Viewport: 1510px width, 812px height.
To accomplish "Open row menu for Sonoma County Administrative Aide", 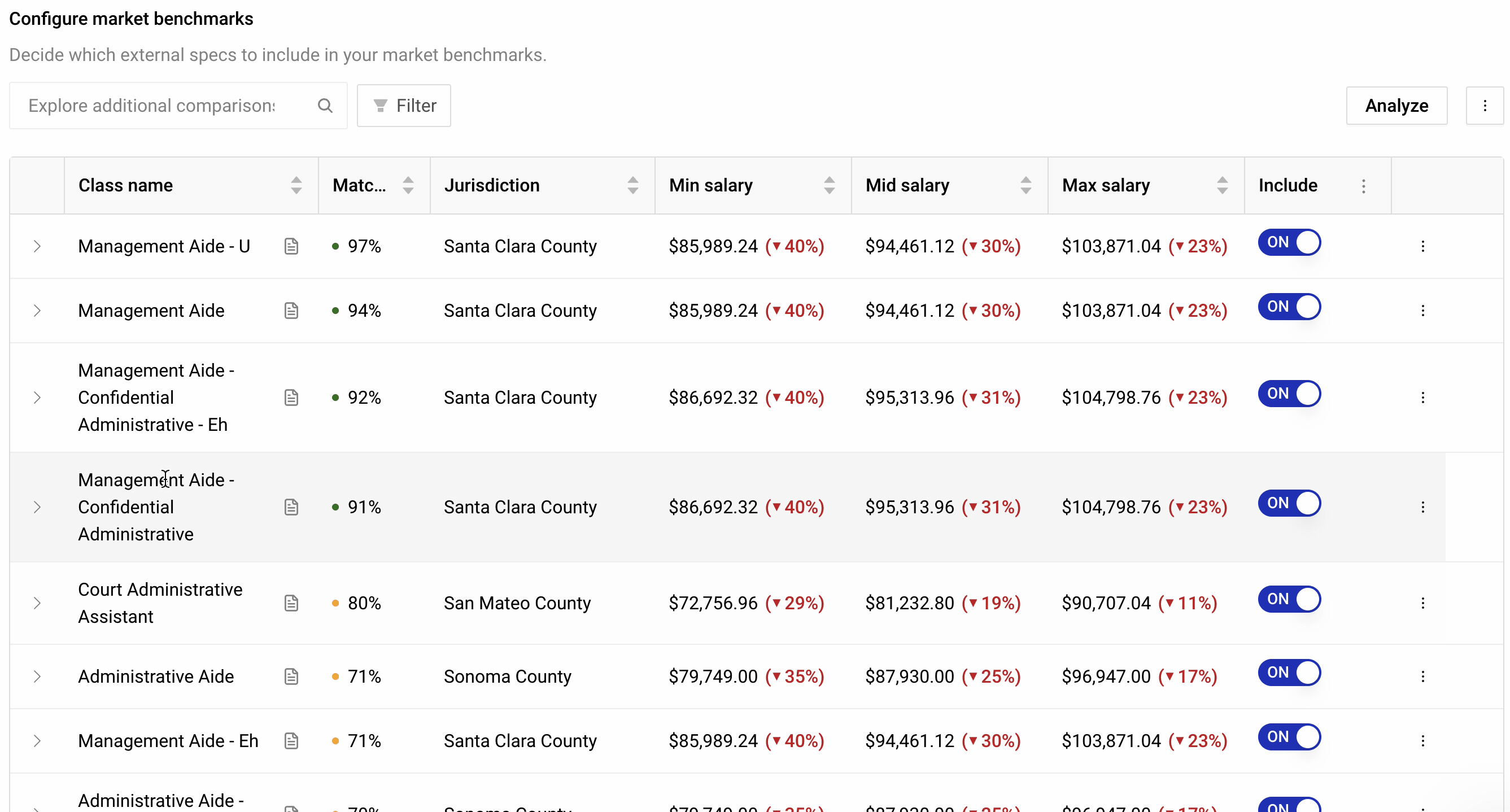I will [x=1422, y=676].
